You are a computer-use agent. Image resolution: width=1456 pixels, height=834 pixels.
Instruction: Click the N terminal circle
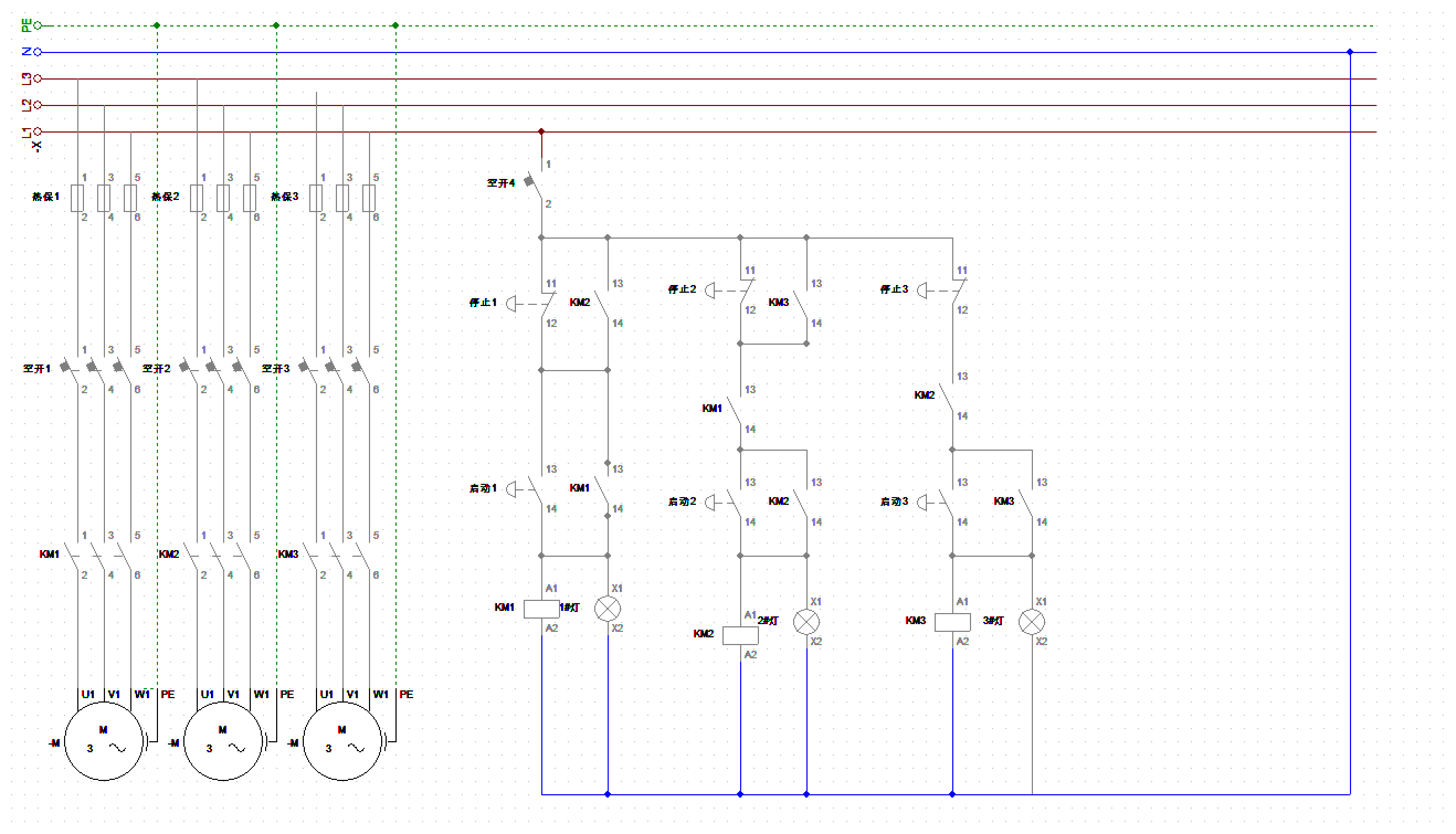tap(38, 51)
